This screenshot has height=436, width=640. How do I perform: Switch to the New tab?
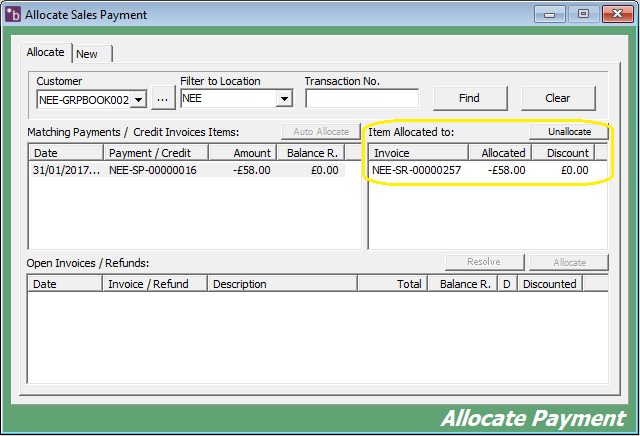click(x=92, y=54)
